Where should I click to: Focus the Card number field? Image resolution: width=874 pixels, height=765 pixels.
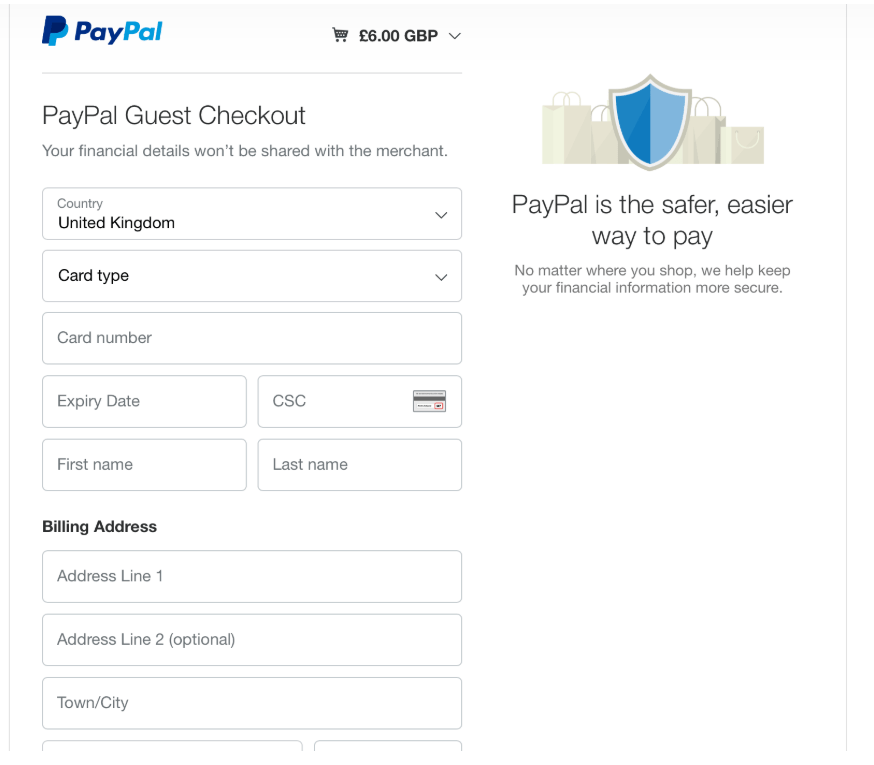click(252, 338)
